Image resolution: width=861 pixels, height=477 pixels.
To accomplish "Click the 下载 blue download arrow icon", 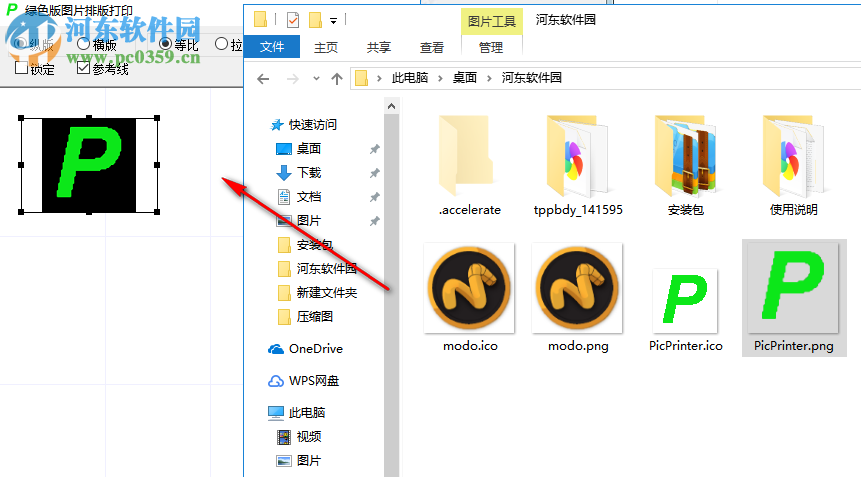I will (x=284, y=173).
